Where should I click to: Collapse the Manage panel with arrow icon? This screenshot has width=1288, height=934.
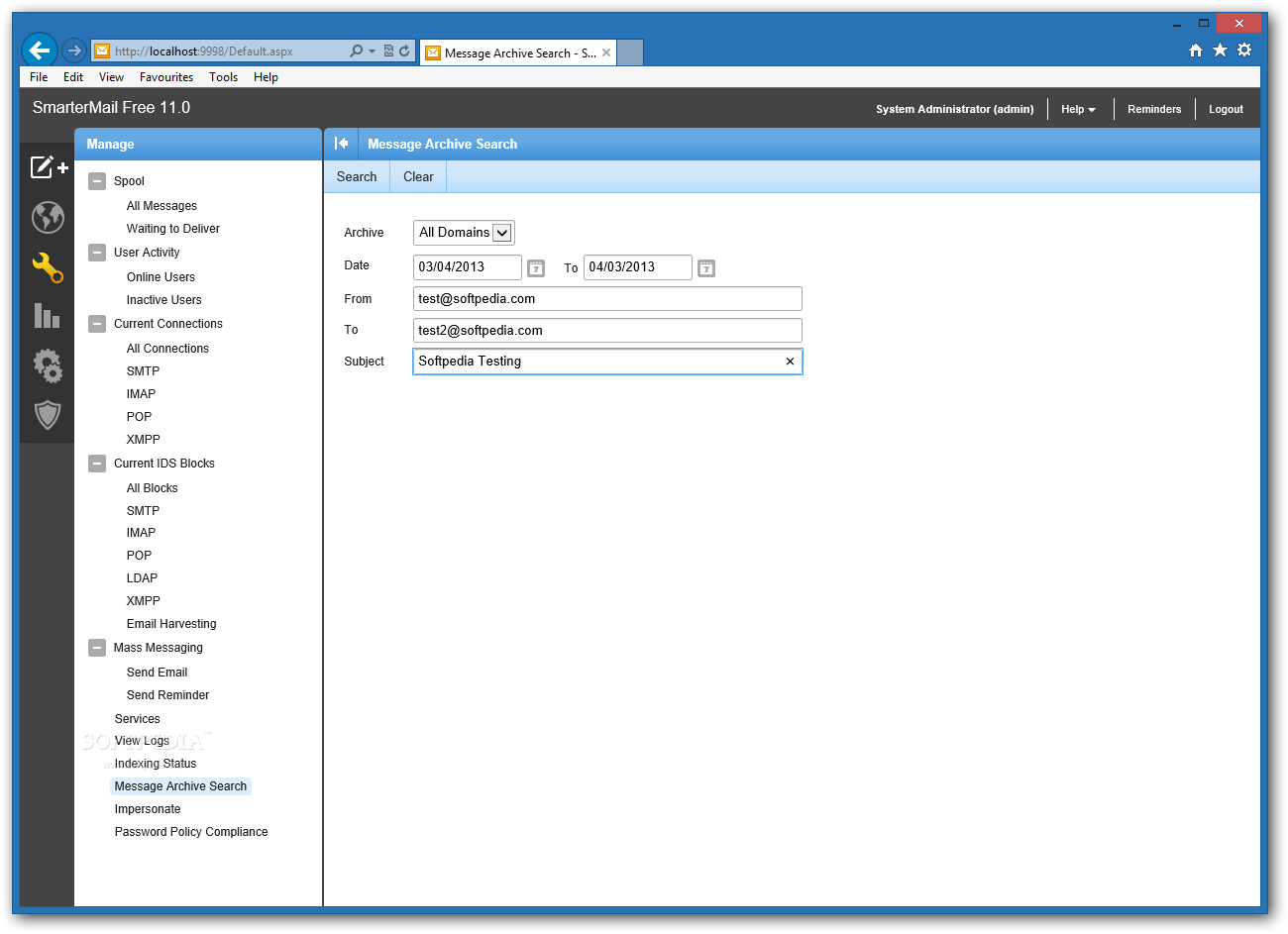pos(341,144)
